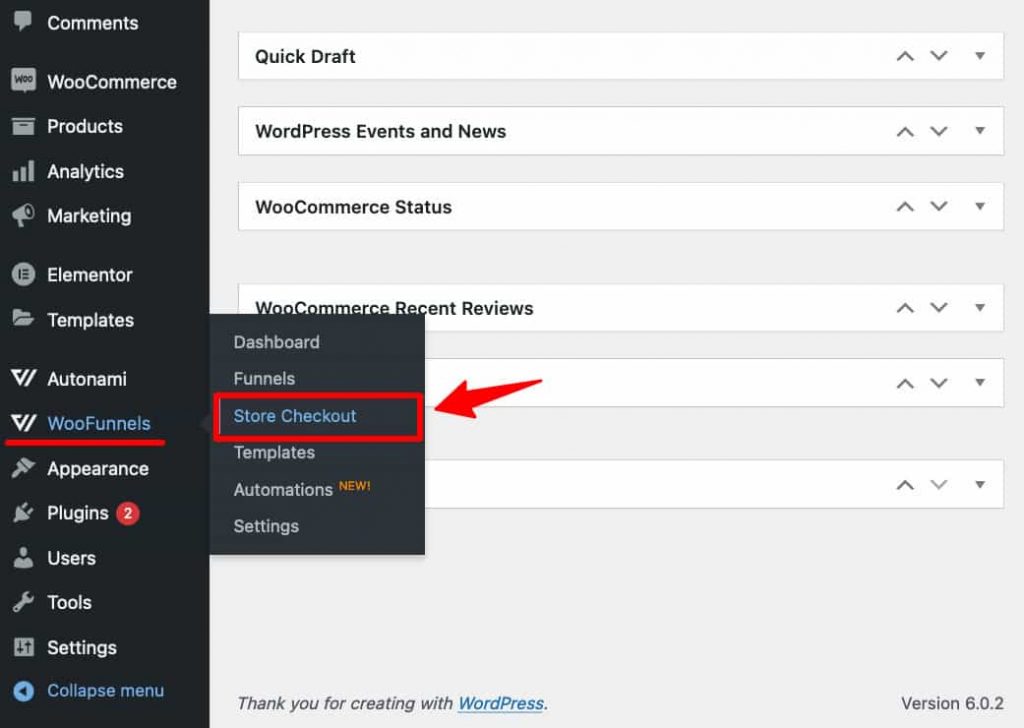Open Dashboard in WooFunnels submenu
The image size is (1024, 728).
pos(276,342)
